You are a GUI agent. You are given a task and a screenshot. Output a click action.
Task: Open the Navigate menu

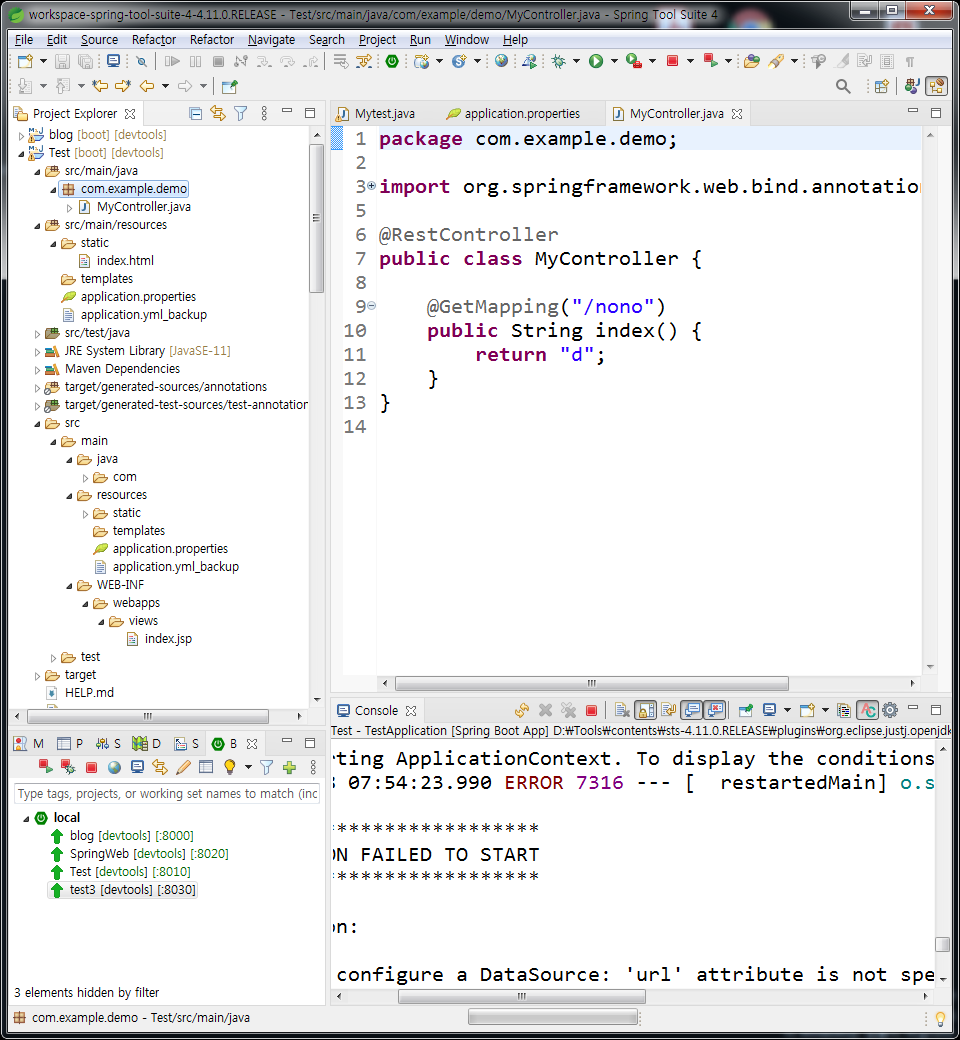point(271,40)
